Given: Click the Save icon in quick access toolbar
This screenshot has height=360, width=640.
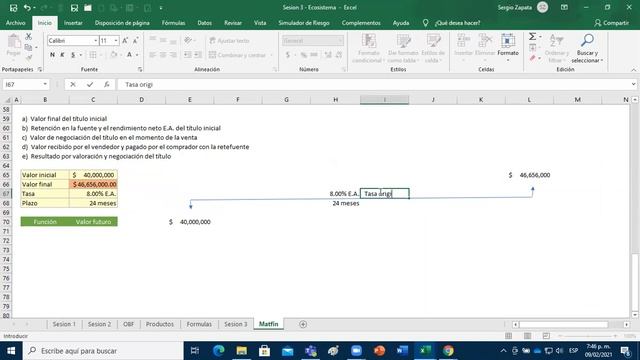Looking at the screenshot, I should pyautogui.click(x=13, y=7).
